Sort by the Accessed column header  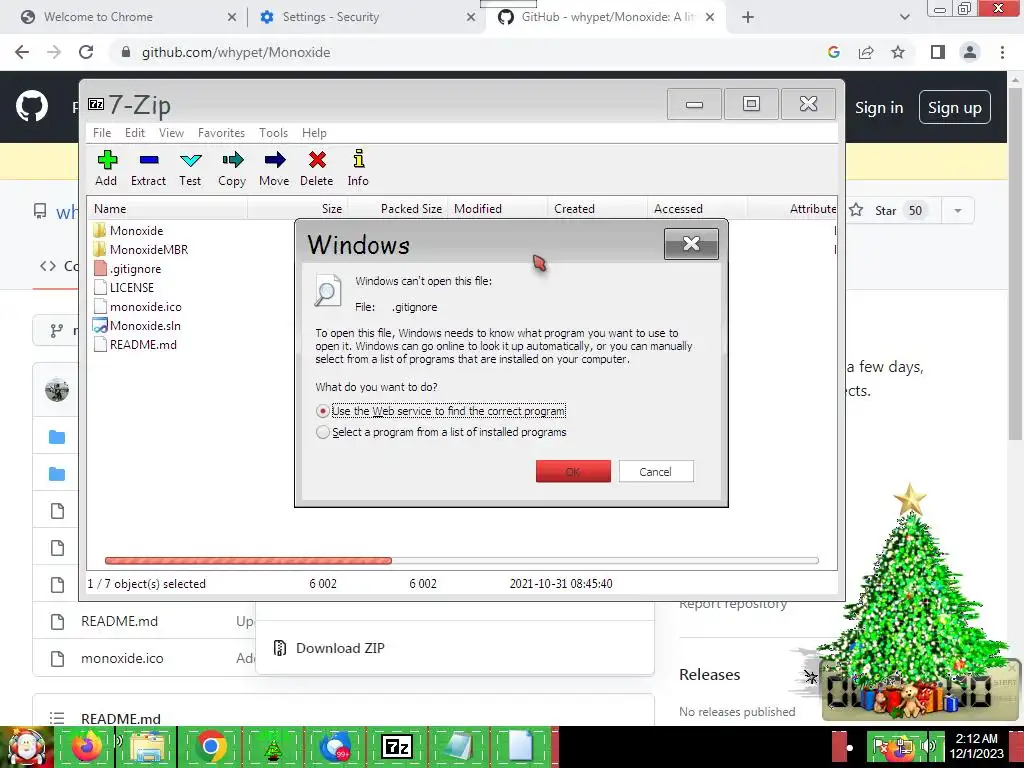[x=697, y=209]
